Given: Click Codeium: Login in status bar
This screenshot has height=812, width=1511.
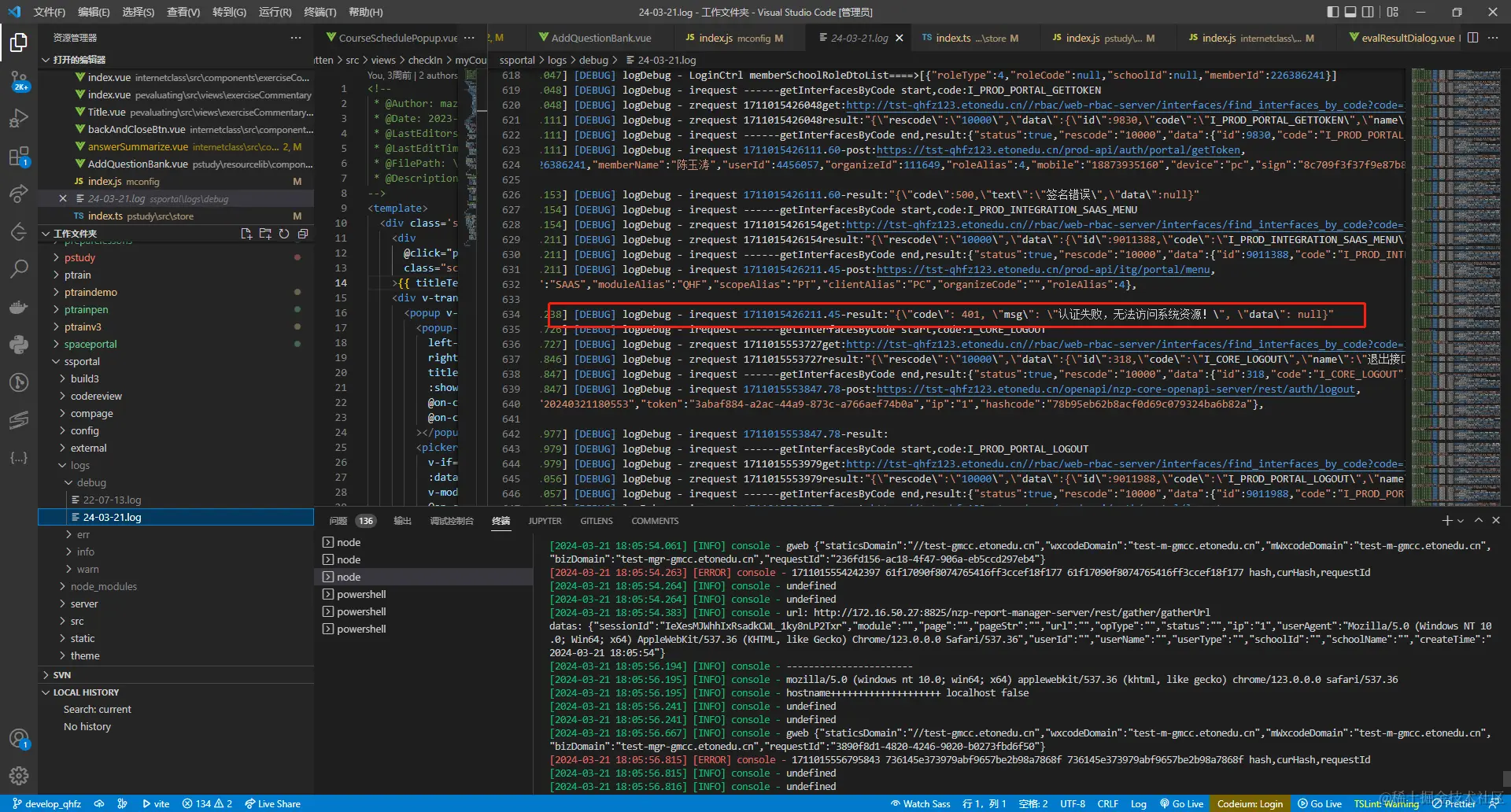Looking at the screenshot, I should point(1250,803).
